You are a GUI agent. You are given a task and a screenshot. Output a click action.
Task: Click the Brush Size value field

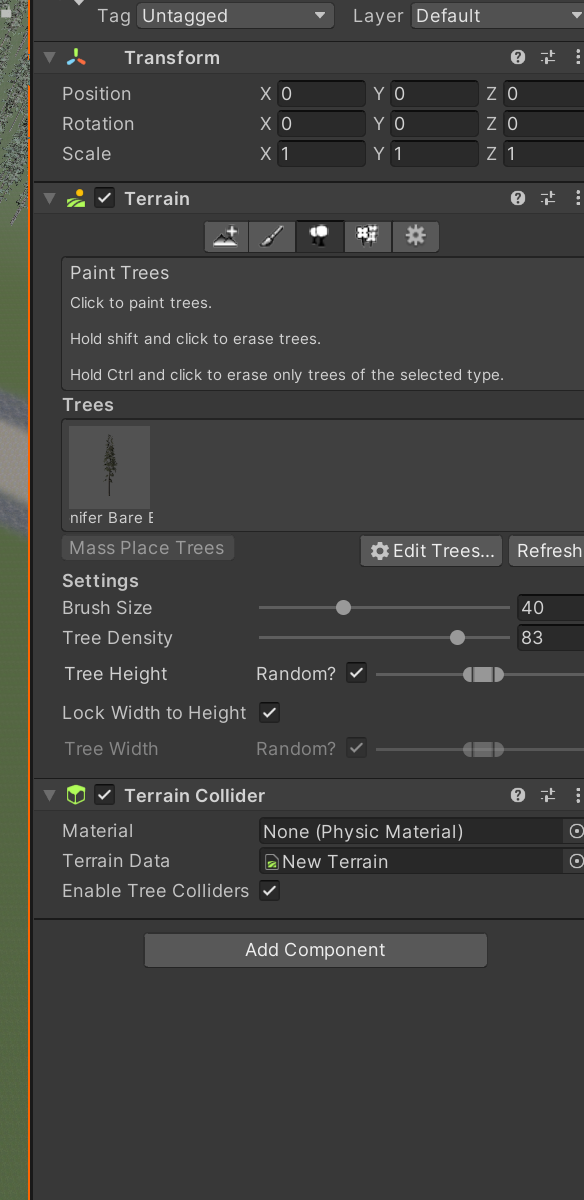[x=550, y=608]
